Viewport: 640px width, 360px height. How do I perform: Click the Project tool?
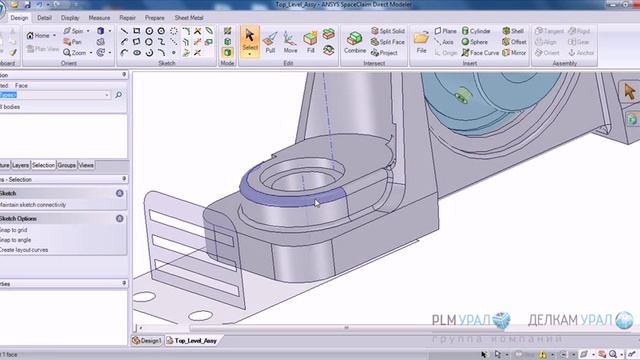tap(384, 53)
